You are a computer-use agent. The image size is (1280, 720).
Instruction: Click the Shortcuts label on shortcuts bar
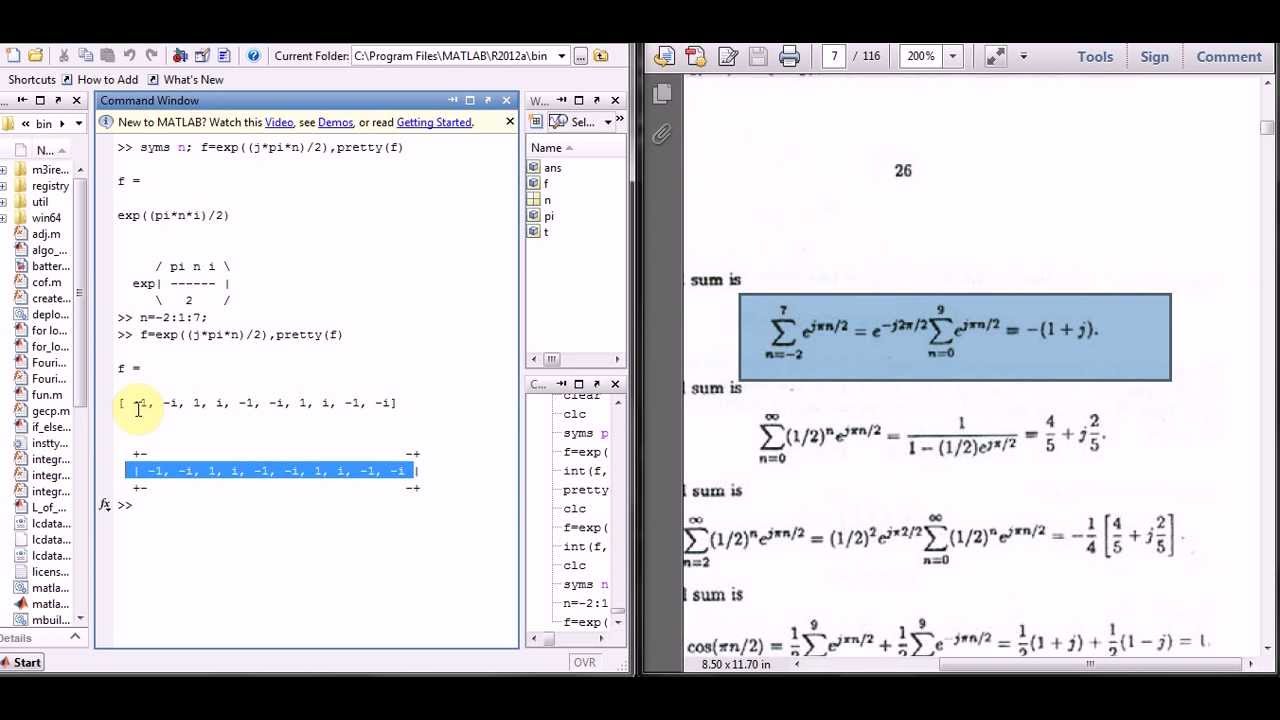(x=32, y=80)
